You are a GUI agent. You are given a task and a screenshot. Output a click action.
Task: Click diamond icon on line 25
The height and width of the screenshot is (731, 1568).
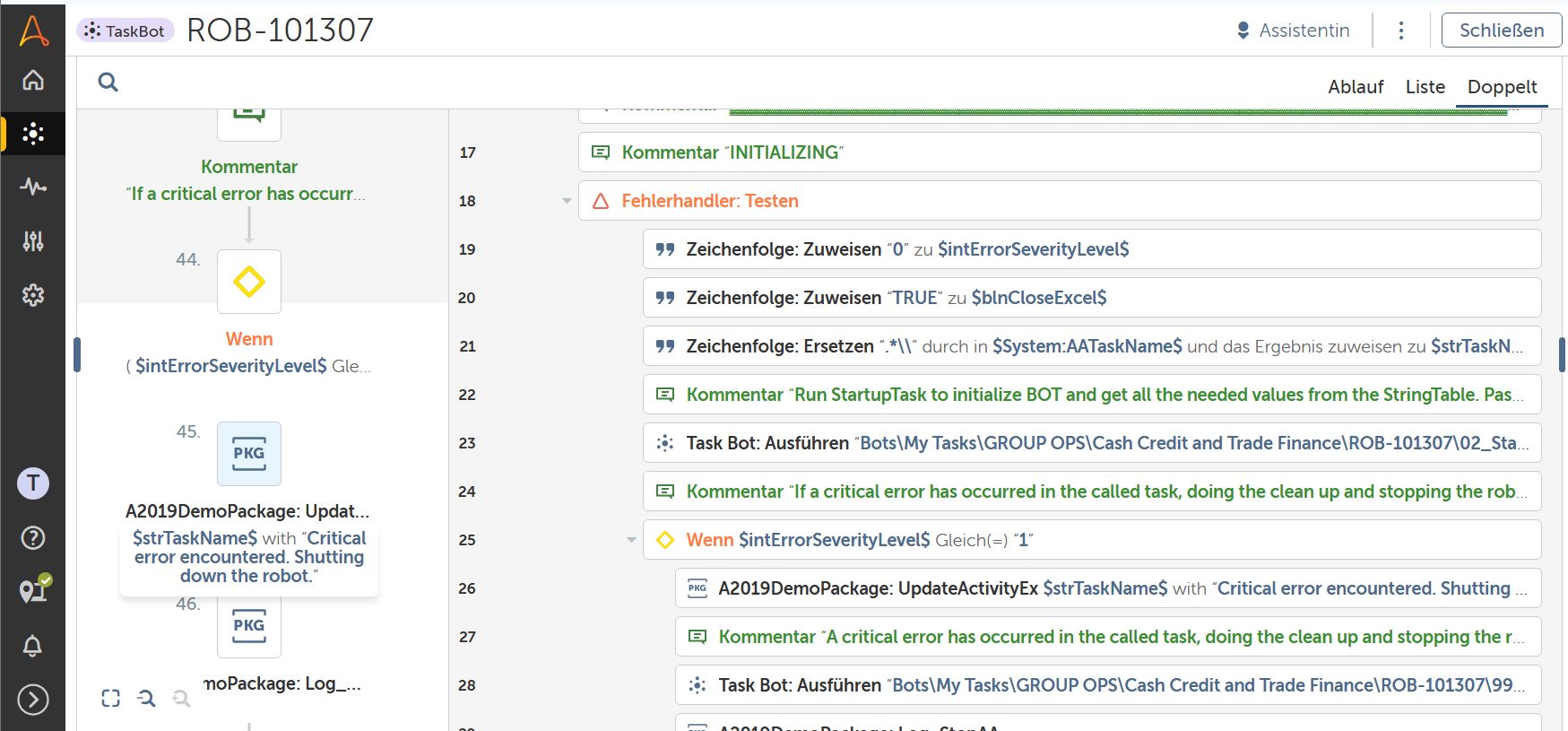(x=665, y=540)
